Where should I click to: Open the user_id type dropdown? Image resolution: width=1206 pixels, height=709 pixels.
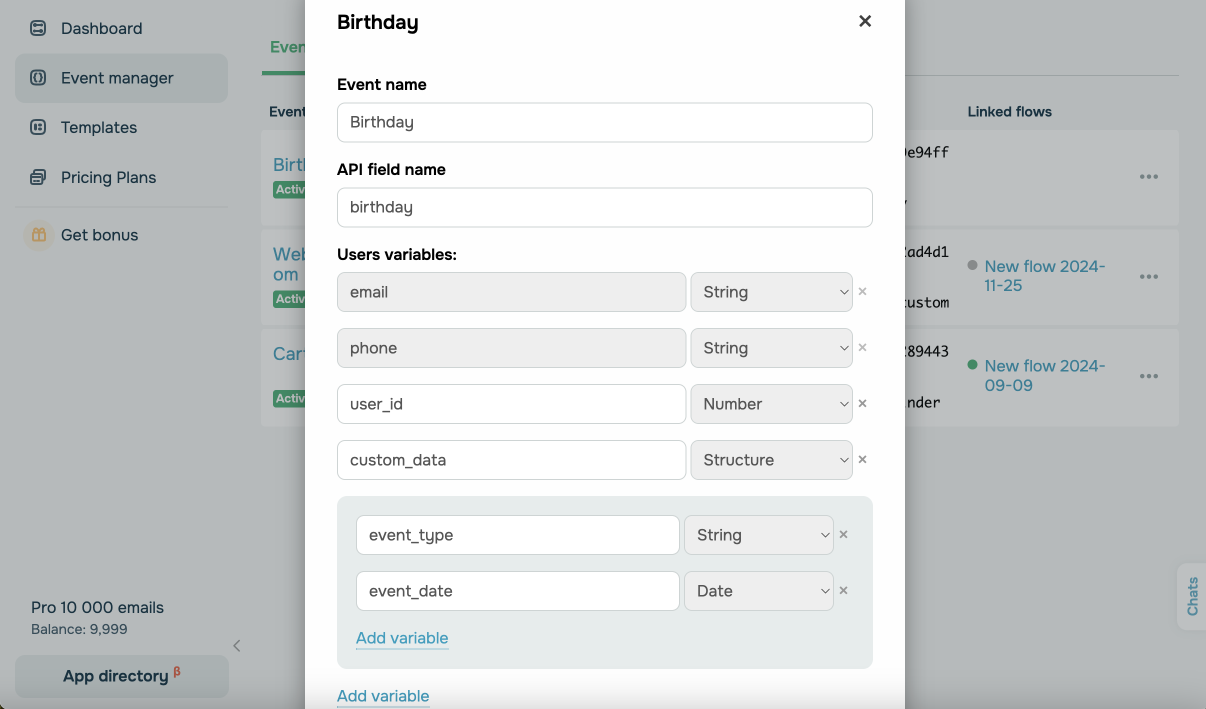(x=771, y=404)
